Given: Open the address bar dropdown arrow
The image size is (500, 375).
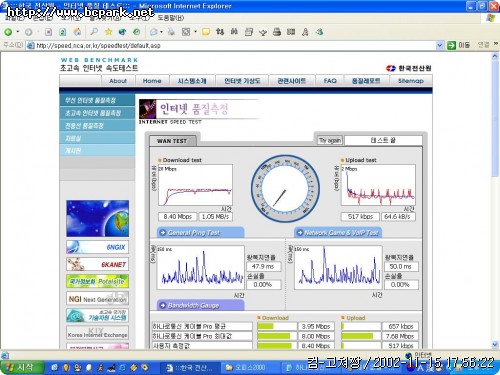Looking at the screenshot, I should point(440,45).
